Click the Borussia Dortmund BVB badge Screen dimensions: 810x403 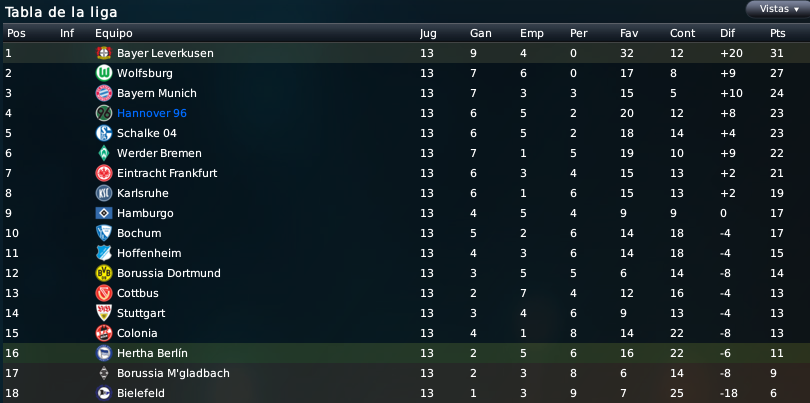tap(104, 273)
